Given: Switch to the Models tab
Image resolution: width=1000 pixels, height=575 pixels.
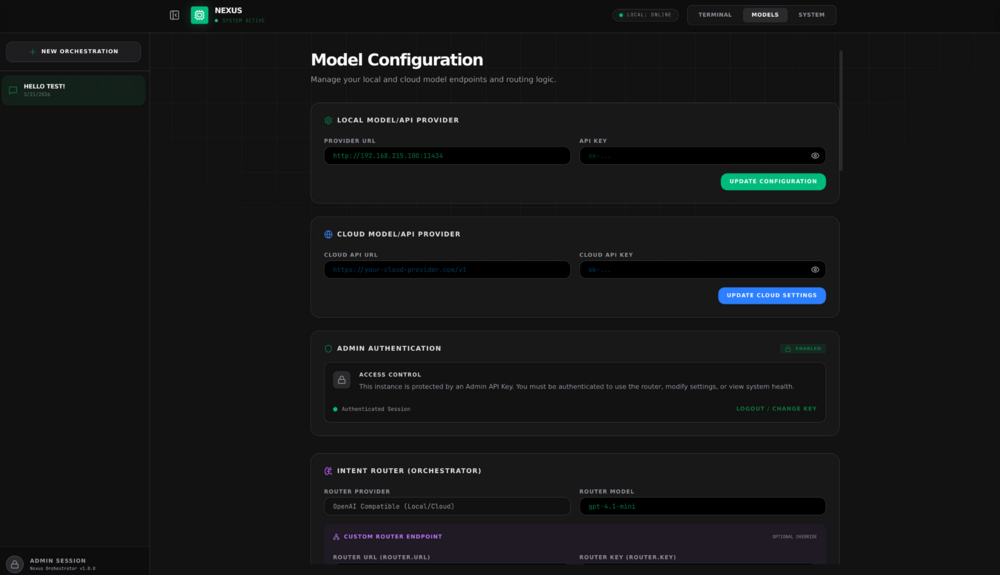Looking at the screenshot, I should tap(765, 15).
